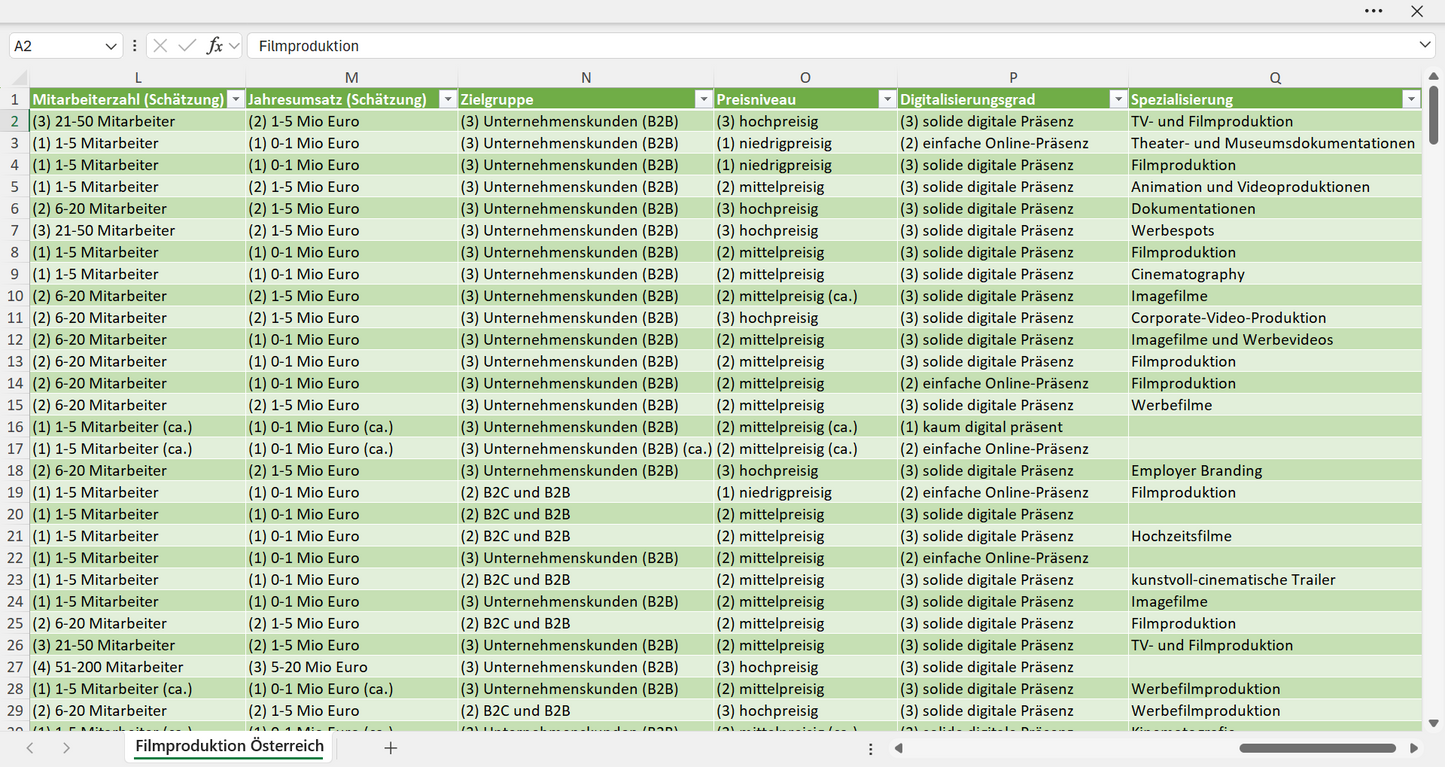Open the Name Box options dots
The width and height of the screenshot is (1445, 767).
point(135,46)
